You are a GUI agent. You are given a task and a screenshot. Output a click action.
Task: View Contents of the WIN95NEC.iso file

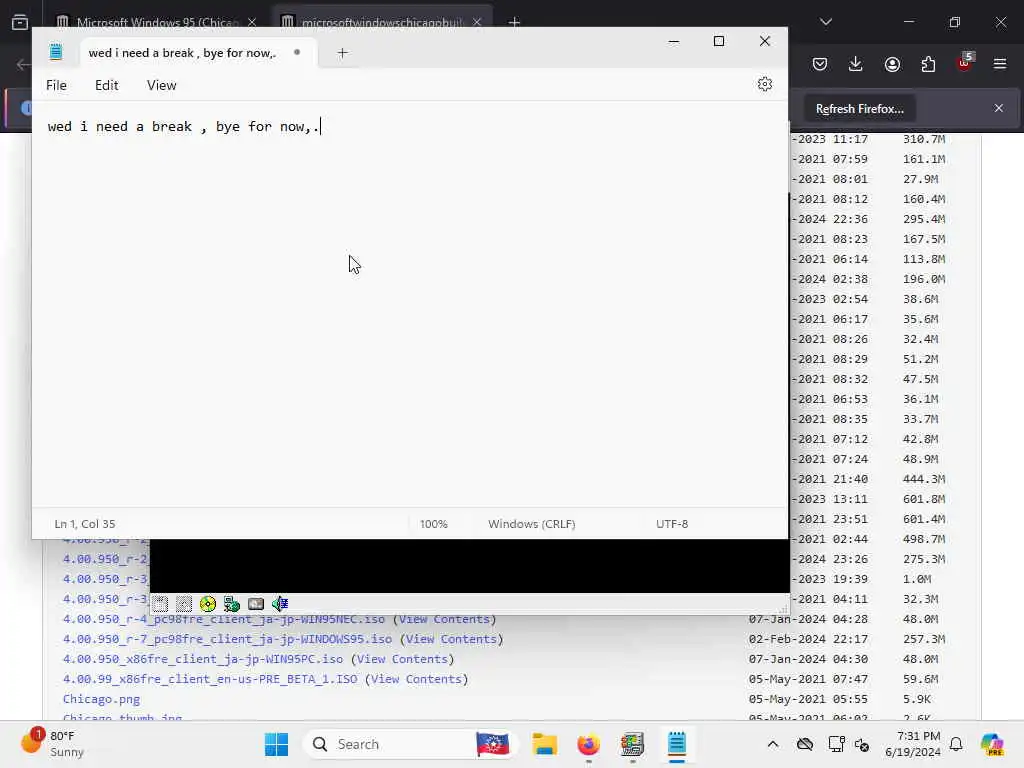[444, 619]
